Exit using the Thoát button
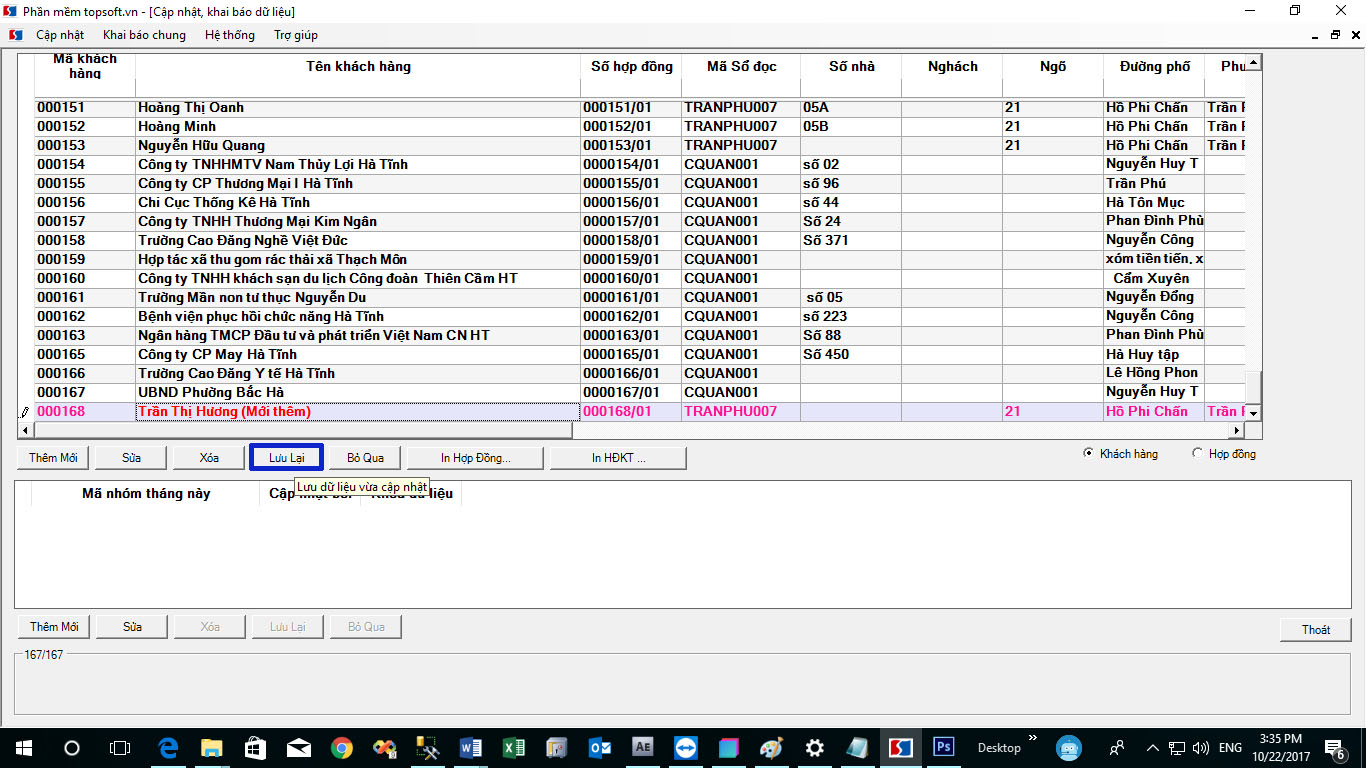 click(1316, 630)
